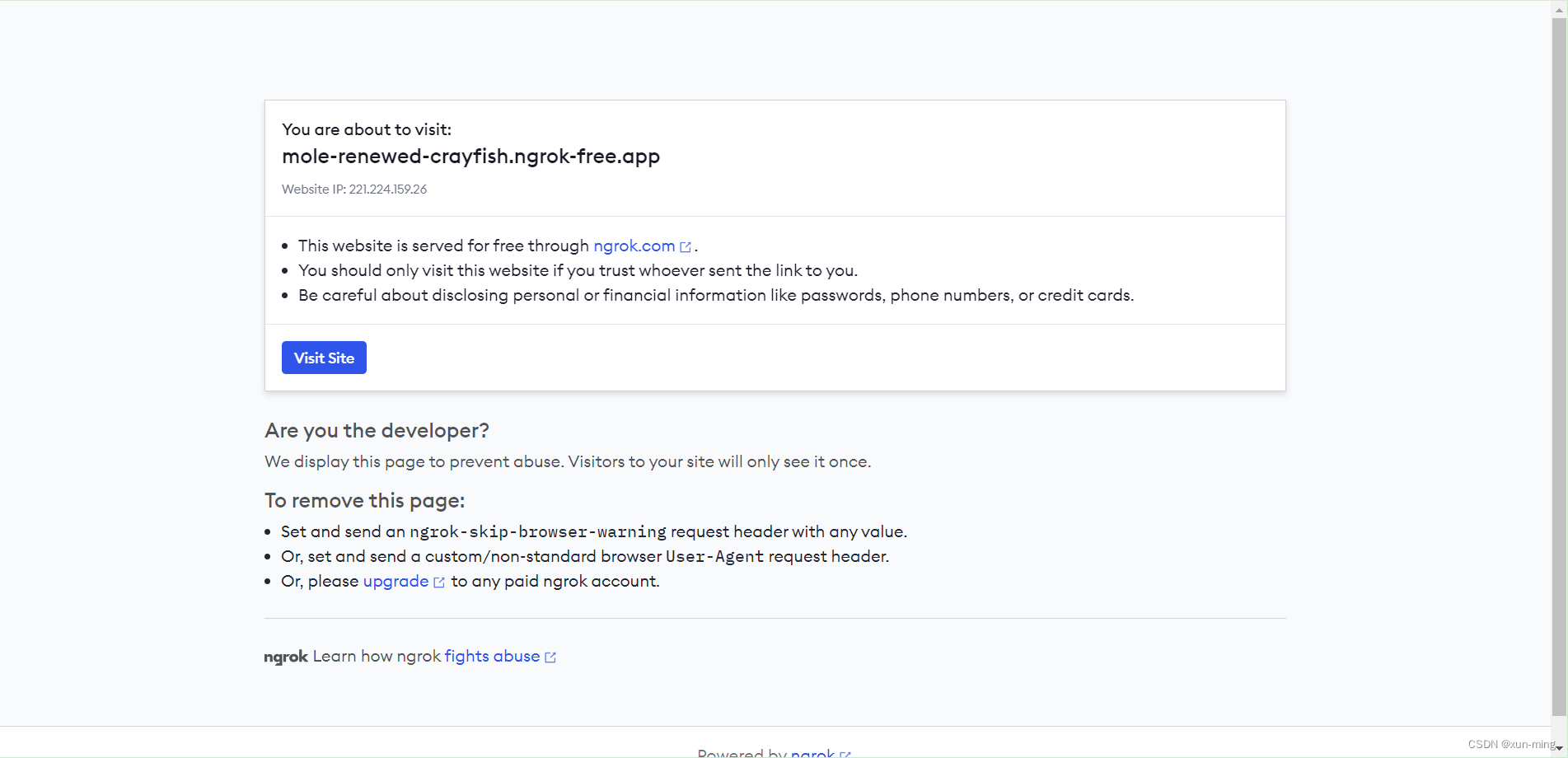Click external-link icon after fights abuse

[x=550, y=657]
